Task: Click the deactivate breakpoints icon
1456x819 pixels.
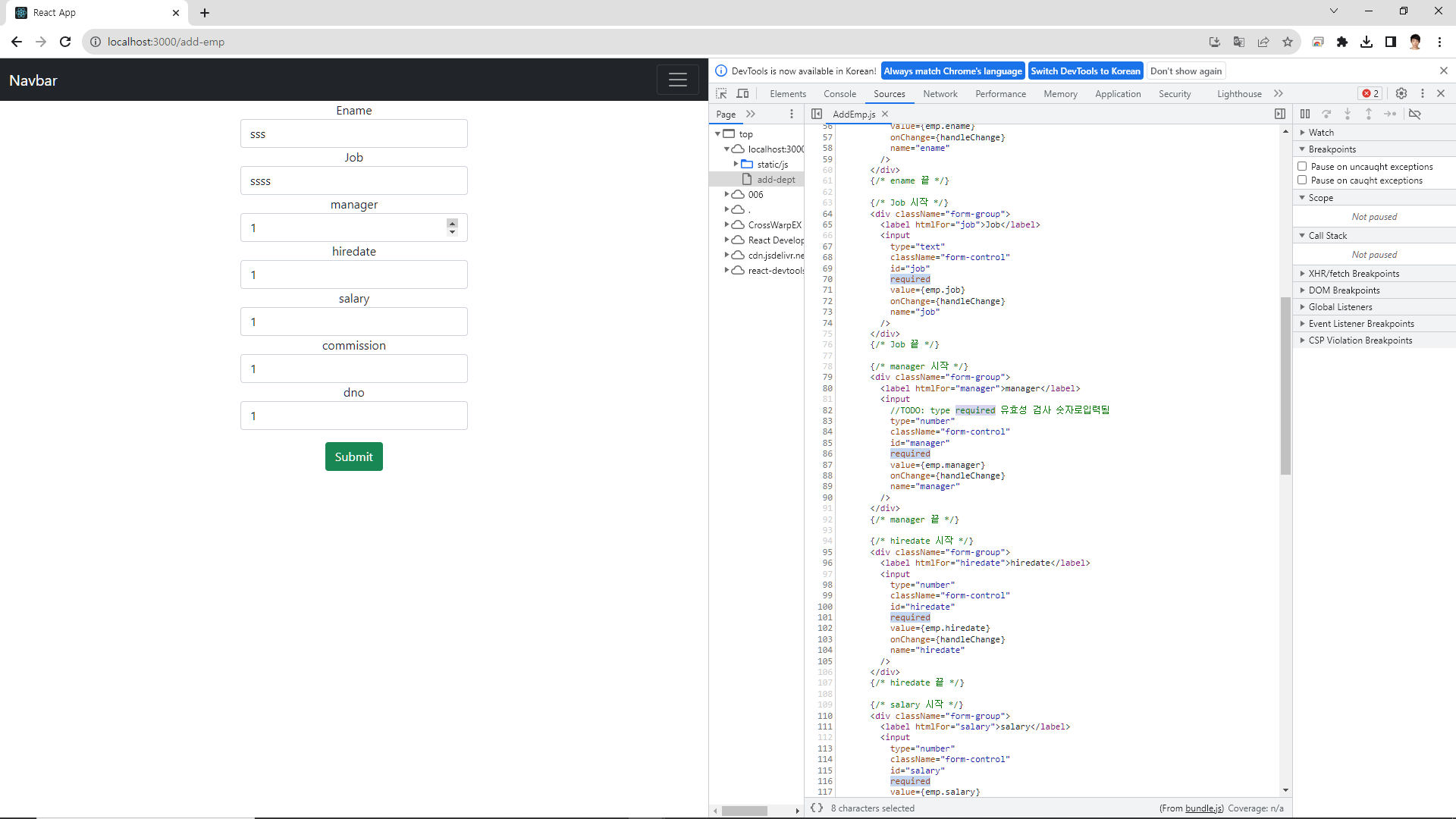Action: tap(1415, 114)
